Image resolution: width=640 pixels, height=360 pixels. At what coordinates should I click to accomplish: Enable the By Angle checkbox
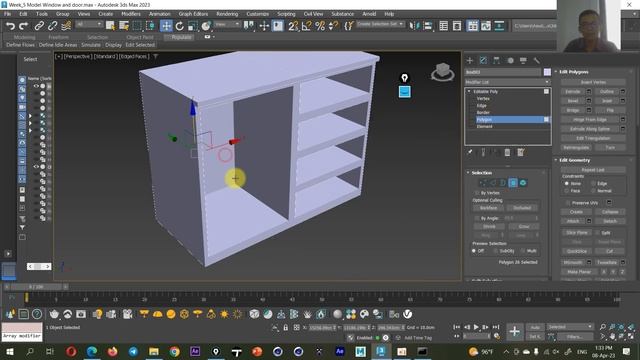pyautogui.click(x=477, y=218)
